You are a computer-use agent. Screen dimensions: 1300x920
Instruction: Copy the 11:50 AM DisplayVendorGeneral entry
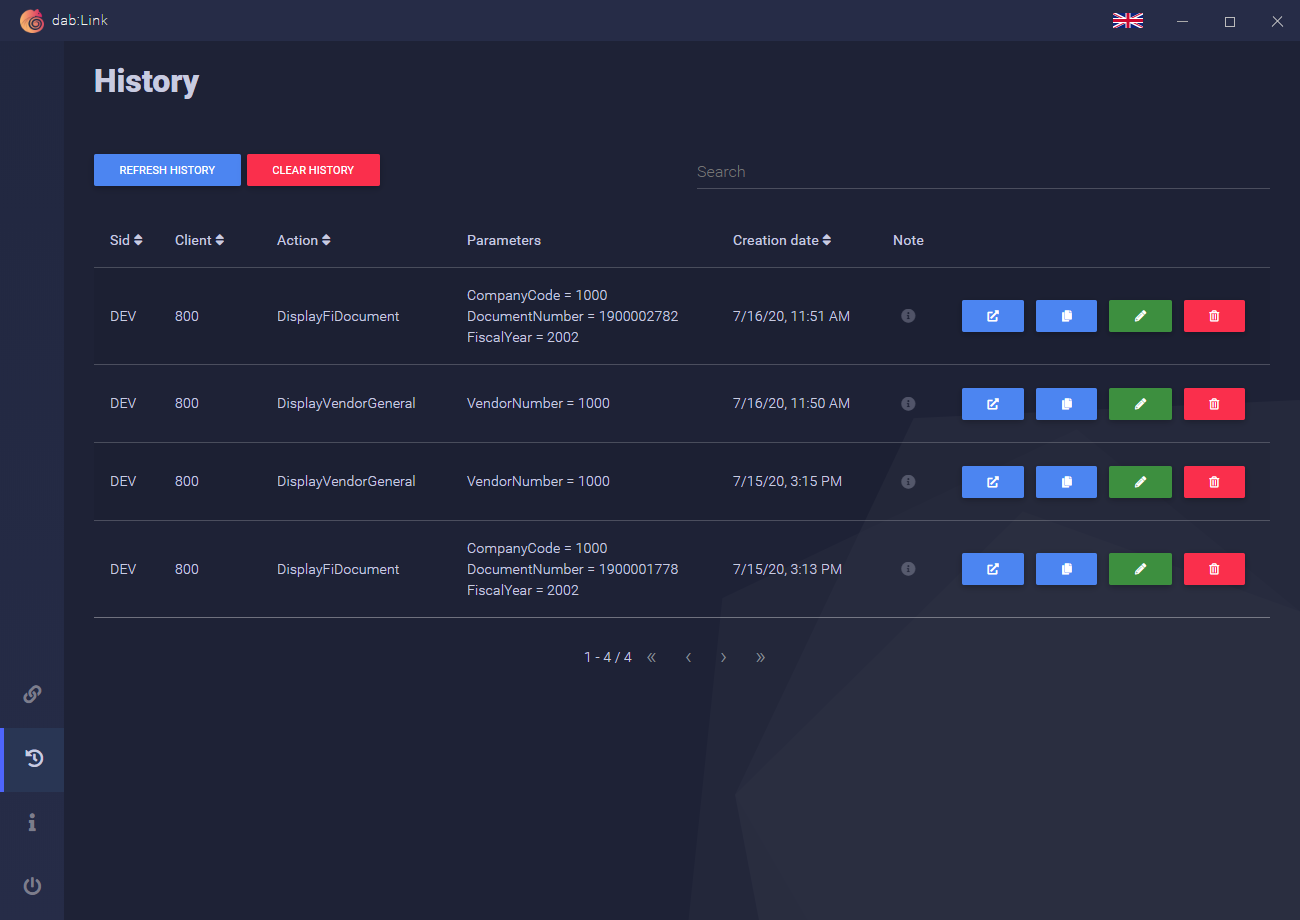click(1066, 404)
